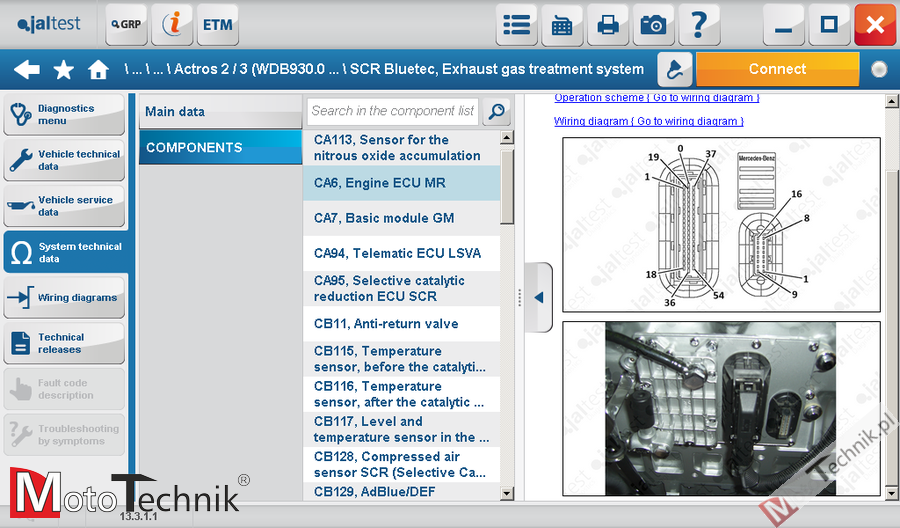Screen dimensions: 900x528
Task: Collapse the component list panel arrow
Action: click(538, 297)
